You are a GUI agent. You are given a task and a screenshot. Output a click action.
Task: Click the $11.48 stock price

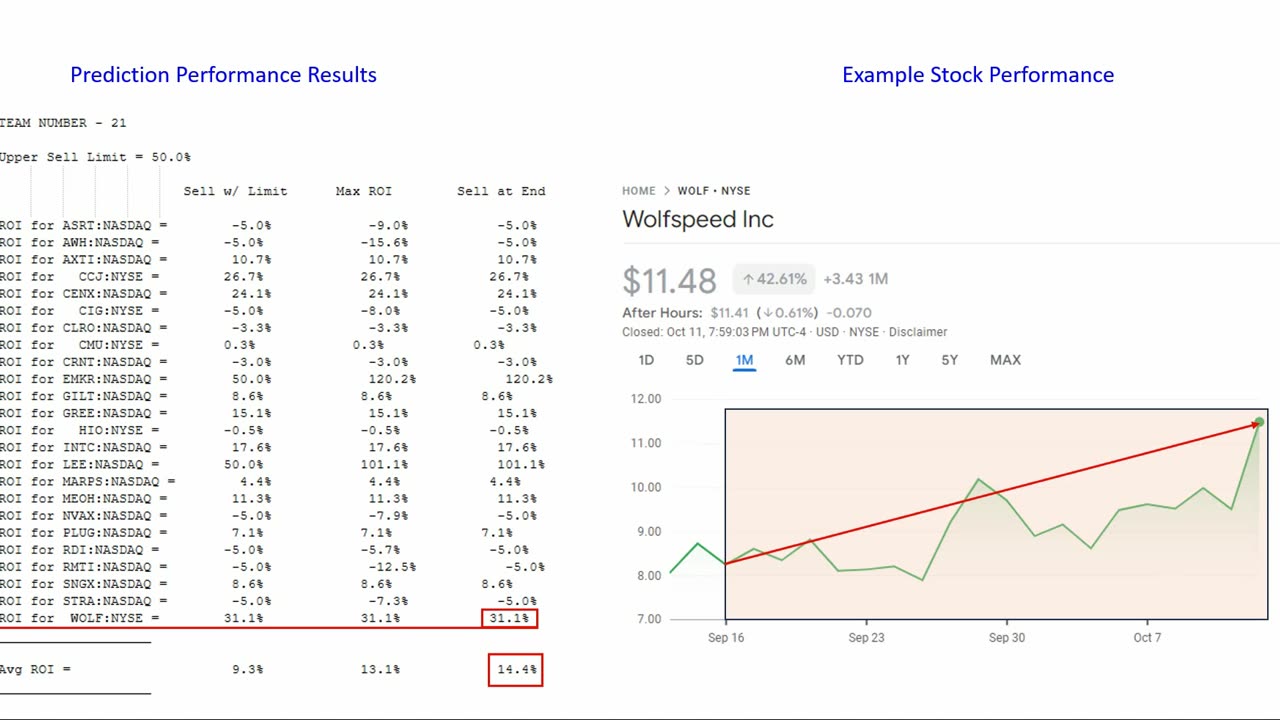[x=669, y=280]
